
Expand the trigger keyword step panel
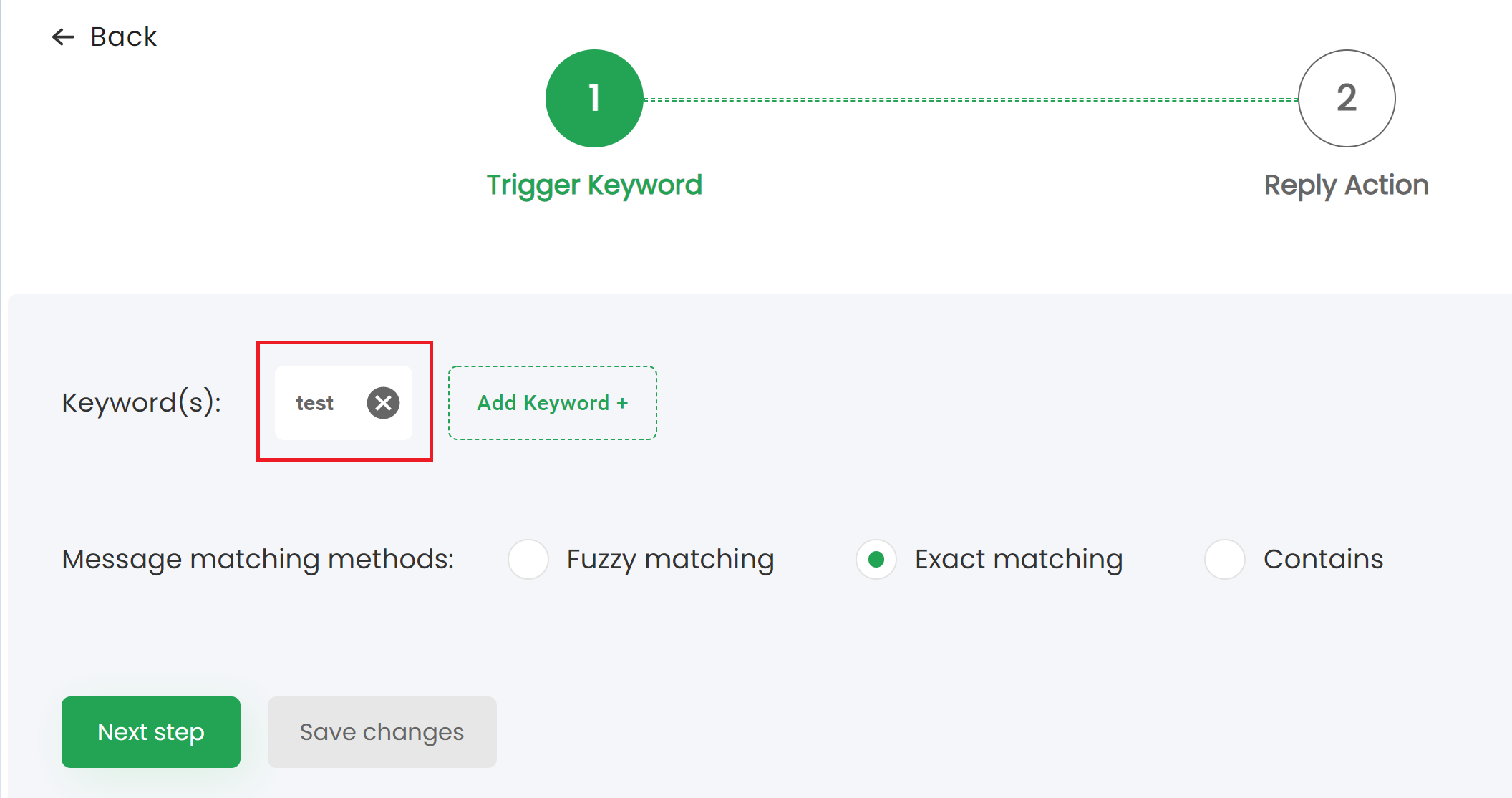click(x=591, y=98)
